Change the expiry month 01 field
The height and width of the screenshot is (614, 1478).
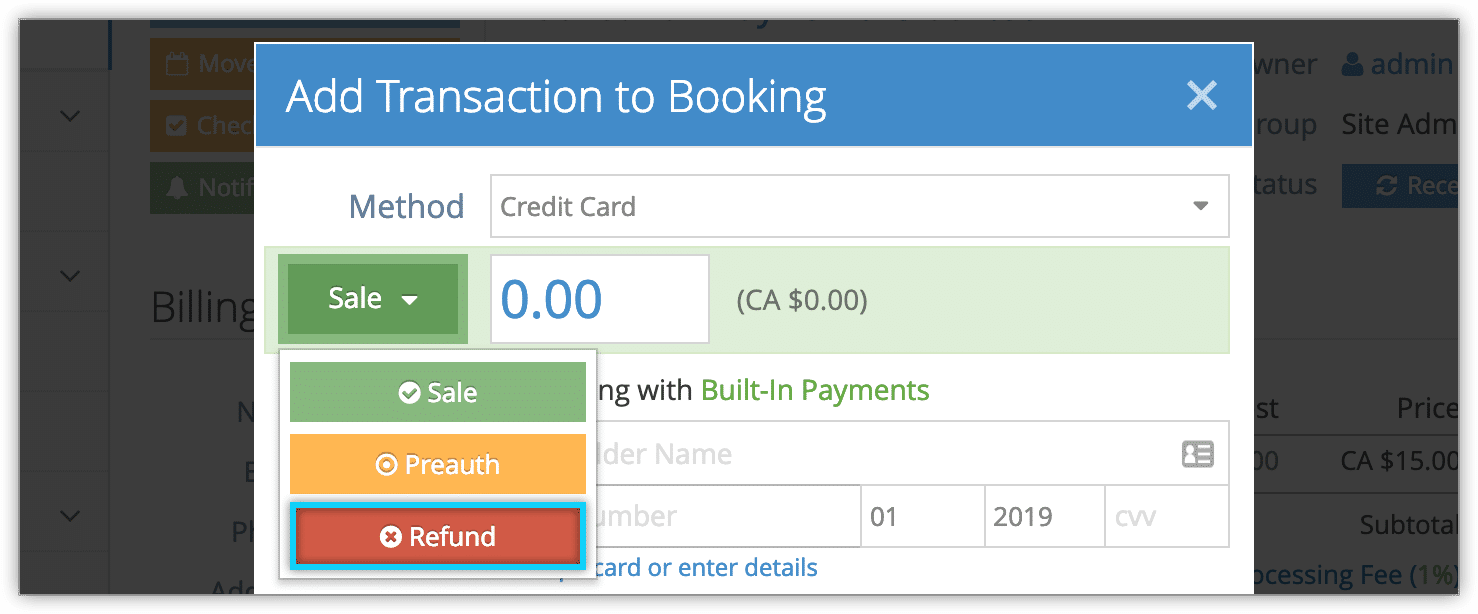pos(922,517)
